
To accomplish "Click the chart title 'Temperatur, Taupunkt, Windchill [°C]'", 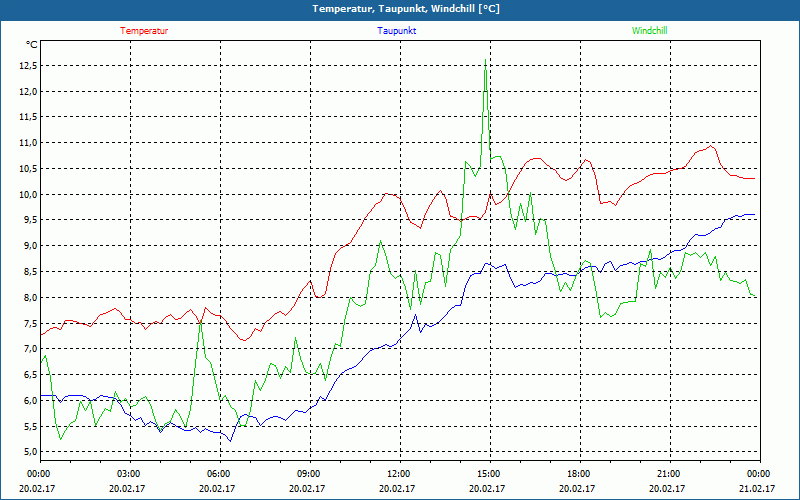I will 406,9.
